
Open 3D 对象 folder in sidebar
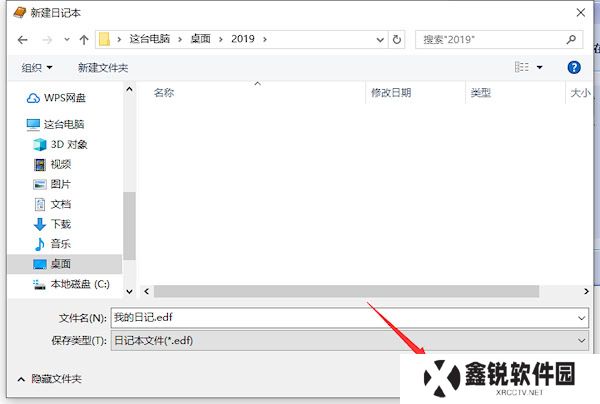click(x=60, y=145)
